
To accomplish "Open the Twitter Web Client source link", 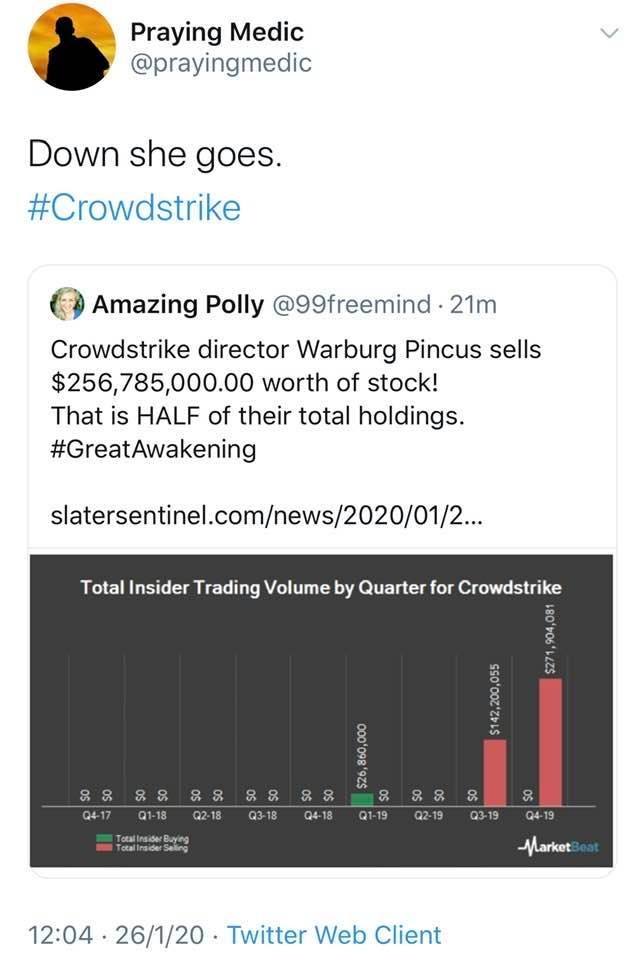I will (x=334, y=935).
